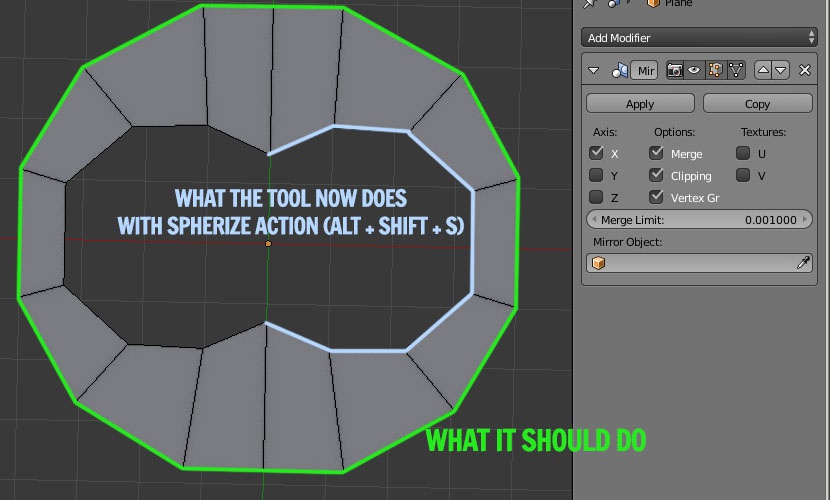Click the Mirror modifier type icon
Screen dimensions: 830x500
[619, 70]
